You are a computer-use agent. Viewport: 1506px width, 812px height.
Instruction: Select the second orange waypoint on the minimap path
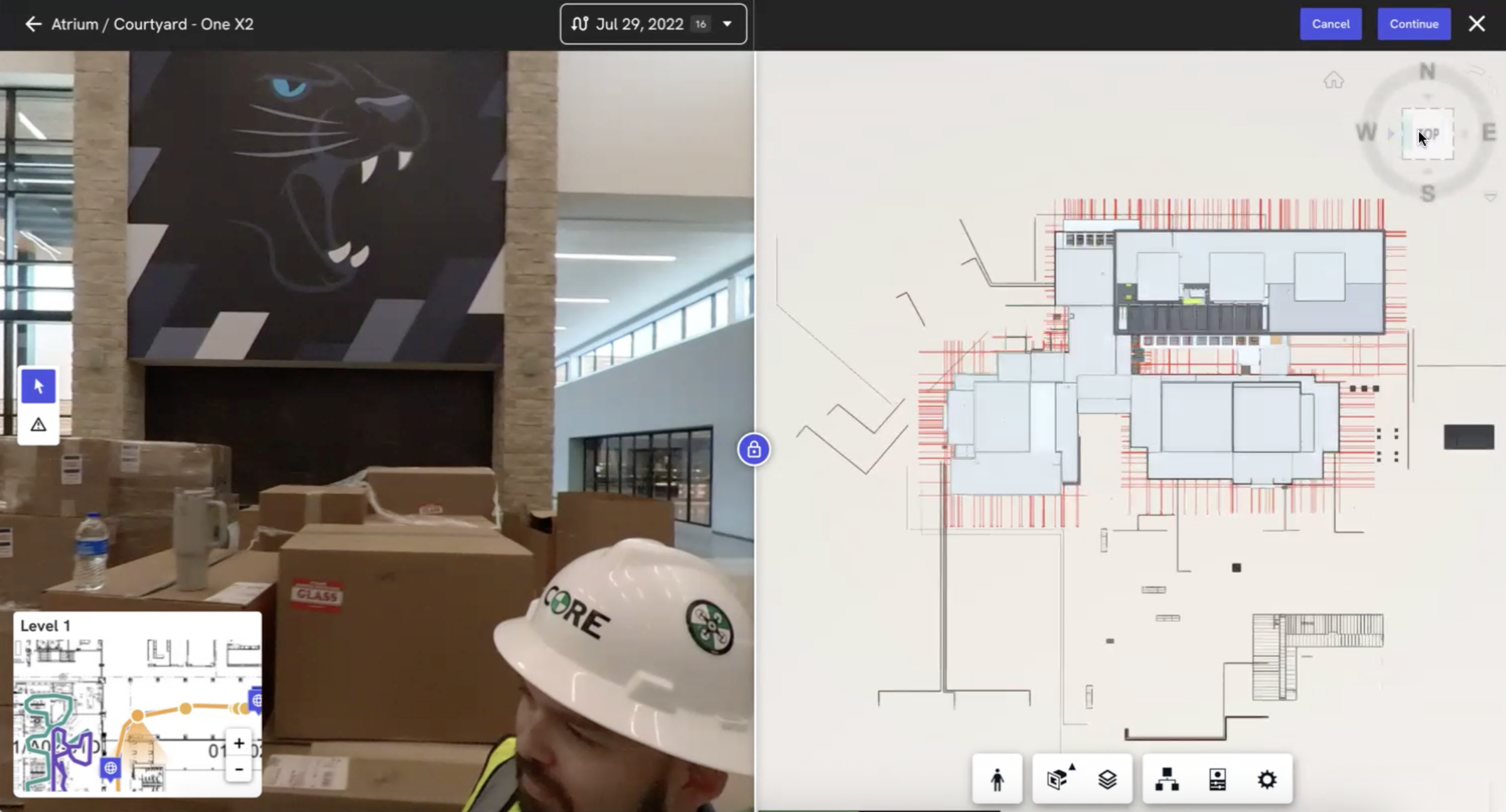pos(185,708)
